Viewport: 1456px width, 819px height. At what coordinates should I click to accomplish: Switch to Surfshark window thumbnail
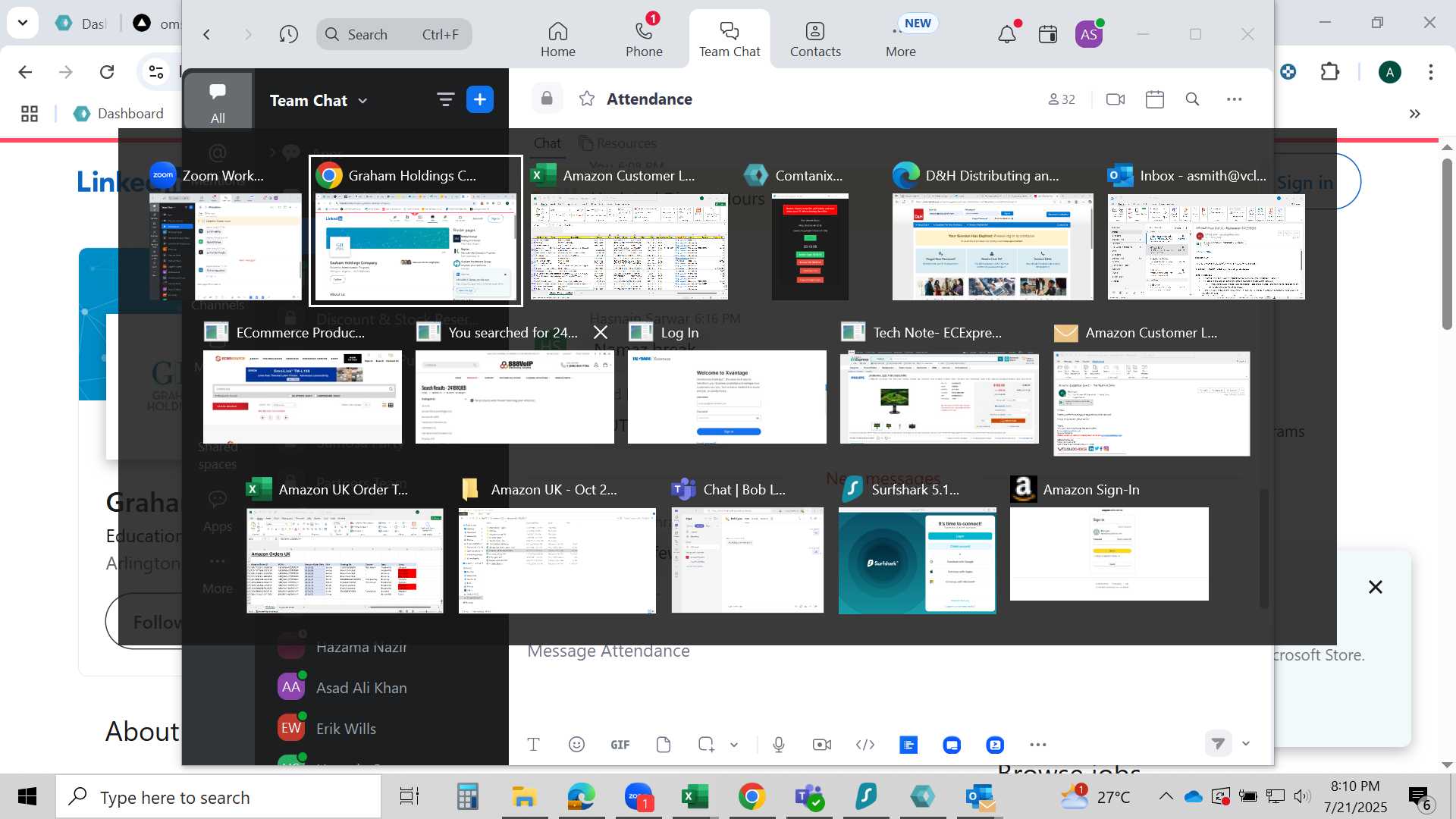pos(918,560)
